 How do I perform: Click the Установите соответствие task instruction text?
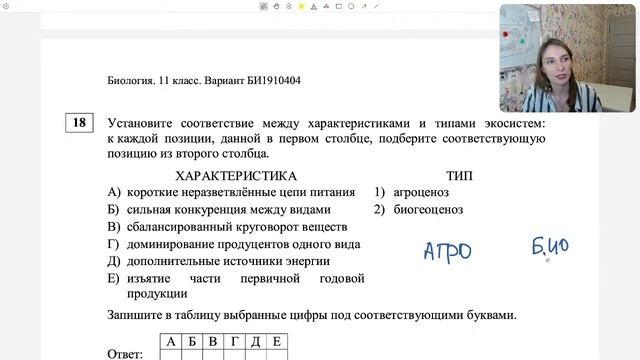(x=326, y=138)
